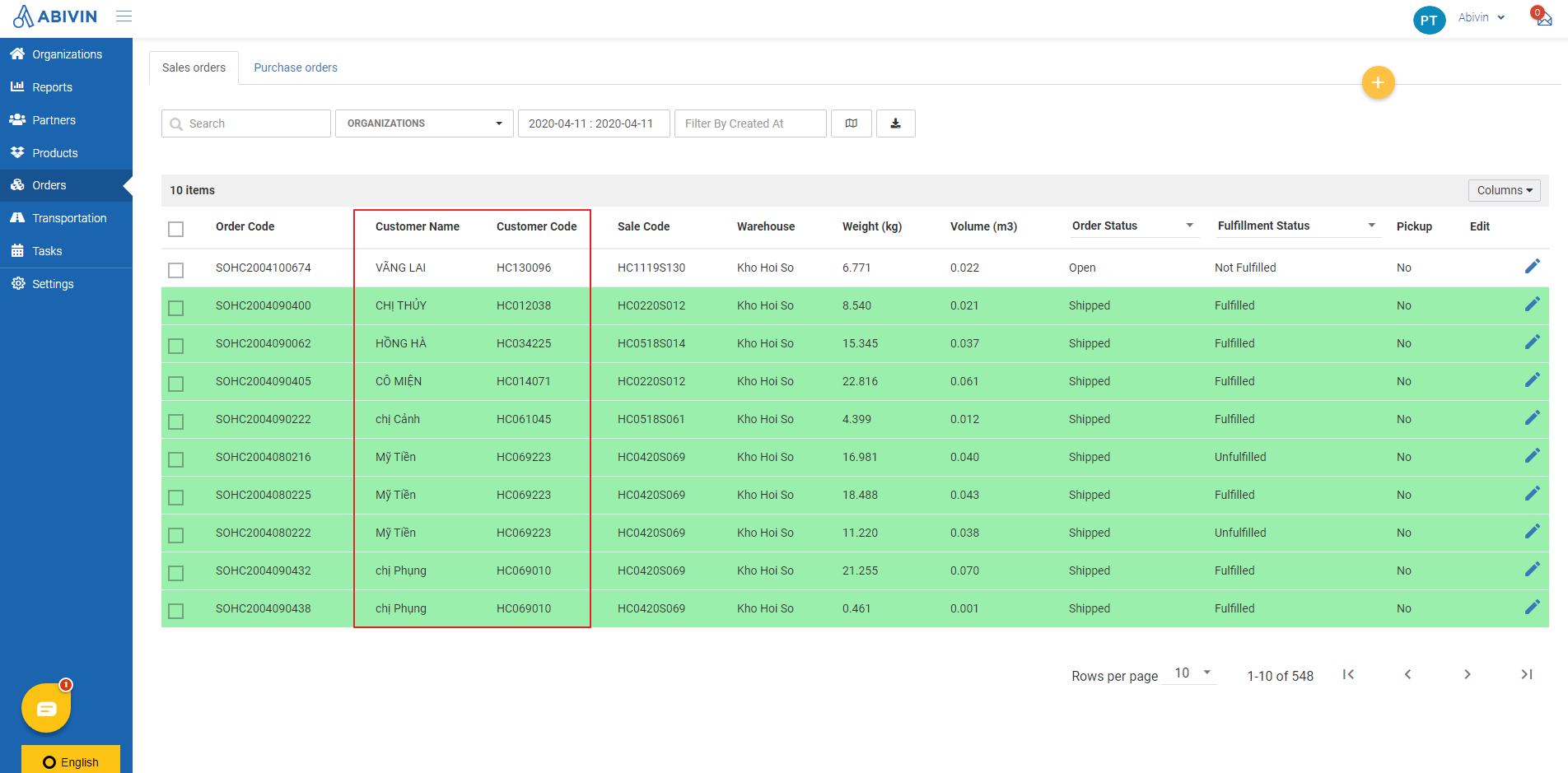The width and height of the screenshot is (1568, 773).
Task: Sort by Volume (m3) column header
Action: coord(983,226)
